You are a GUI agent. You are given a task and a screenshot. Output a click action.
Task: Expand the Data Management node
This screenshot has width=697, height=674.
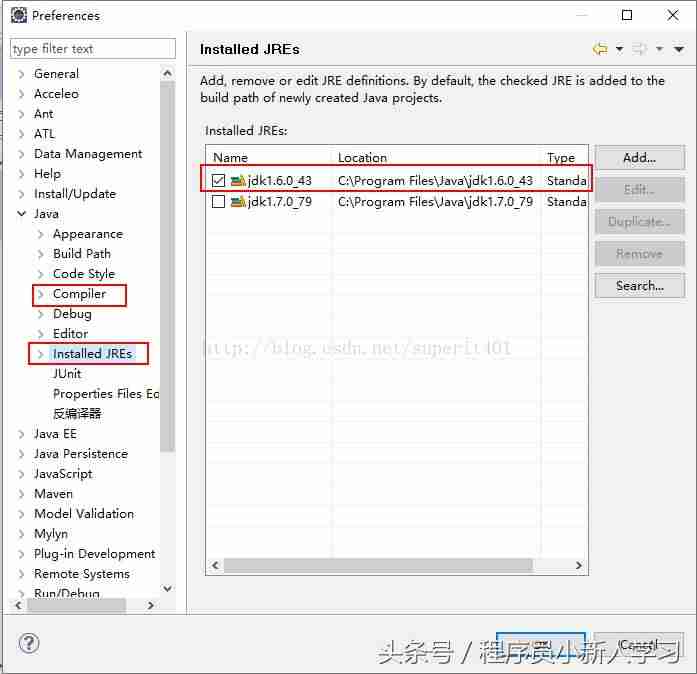[21, 154]
